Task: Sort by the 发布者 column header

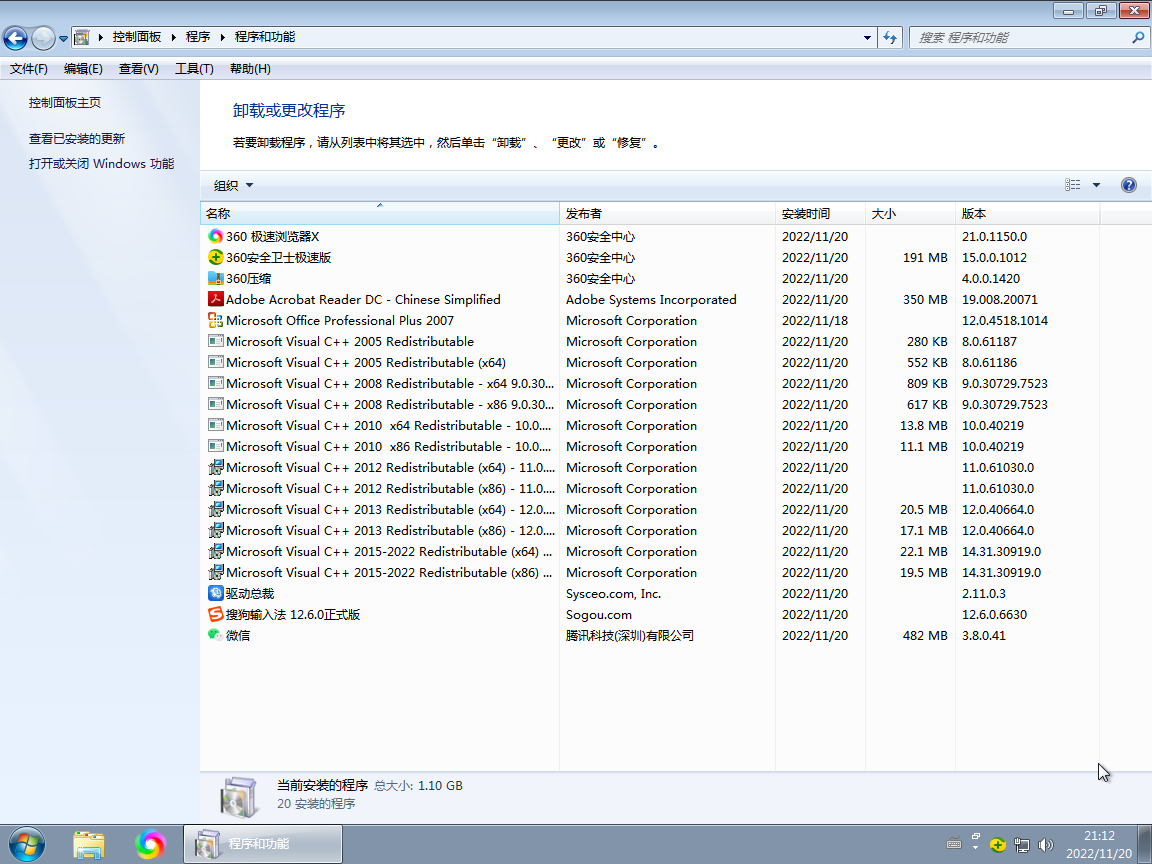Action: pos(667,213)
